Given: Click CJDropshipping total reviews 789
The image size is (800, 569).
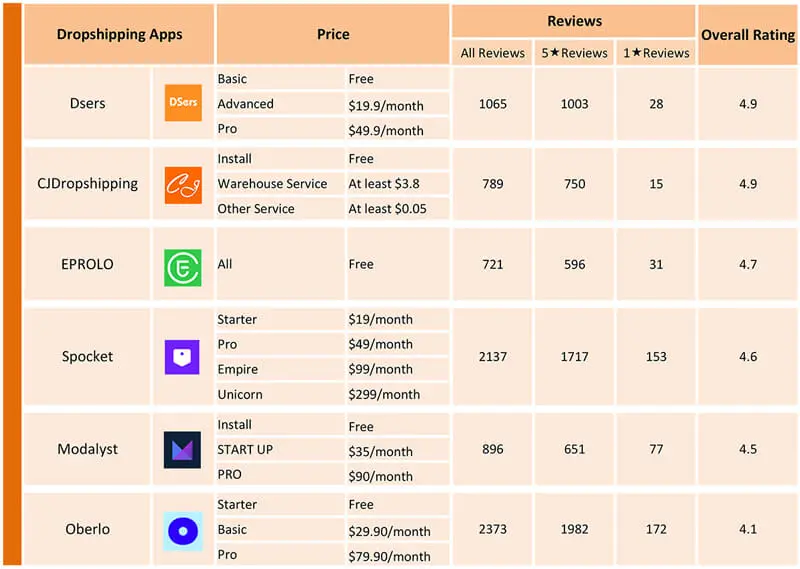Looking at the screenshot, I should point(493,184).
